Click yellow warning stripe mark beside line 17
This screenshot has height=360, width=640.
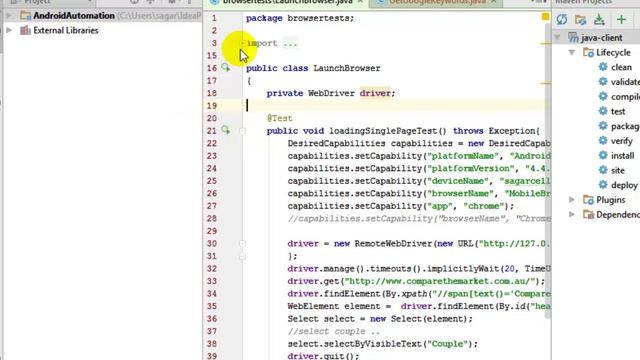coord(545,83)
